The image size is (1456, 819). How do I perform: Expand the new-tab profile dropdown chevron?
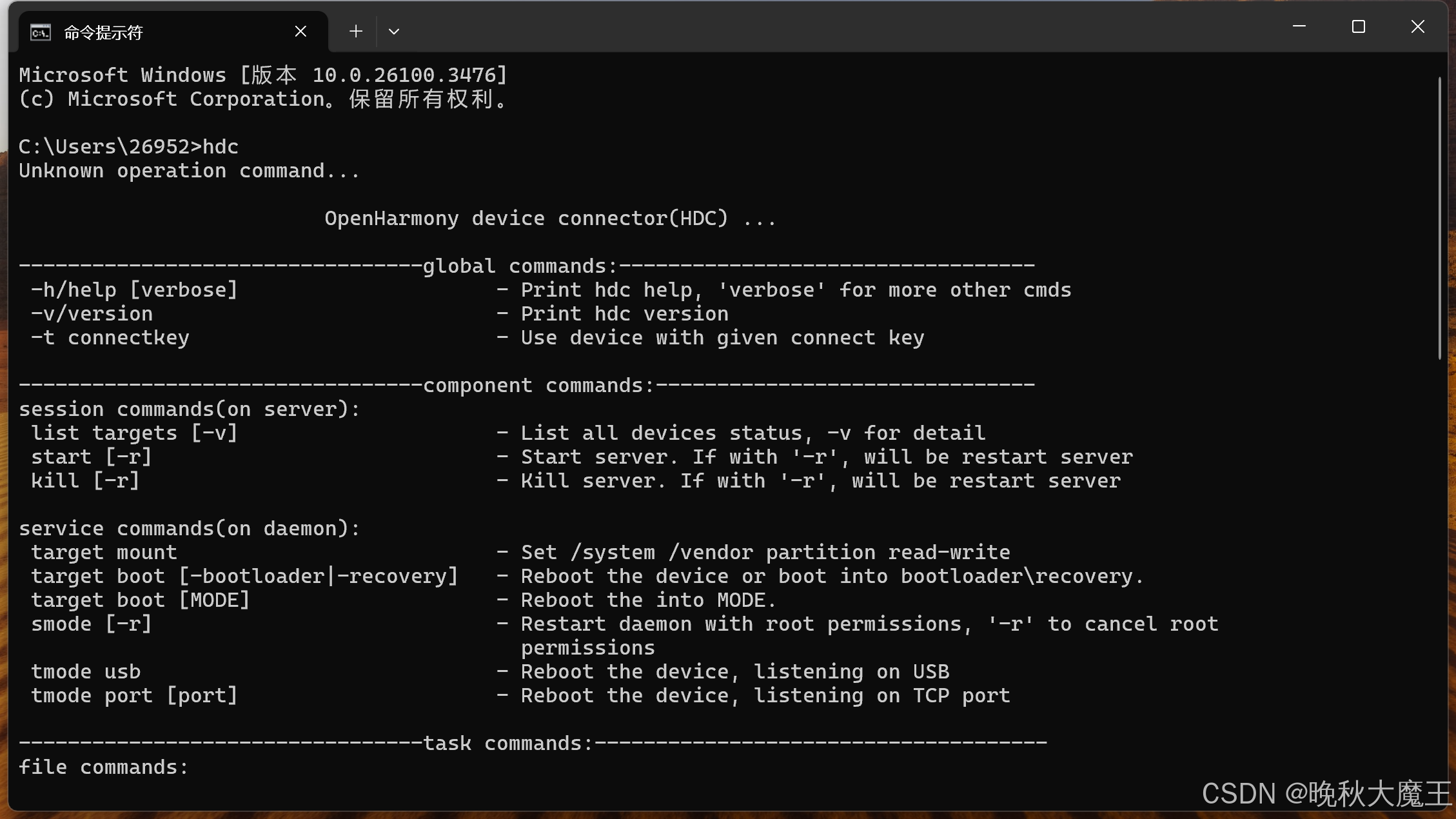coord(394,31)
